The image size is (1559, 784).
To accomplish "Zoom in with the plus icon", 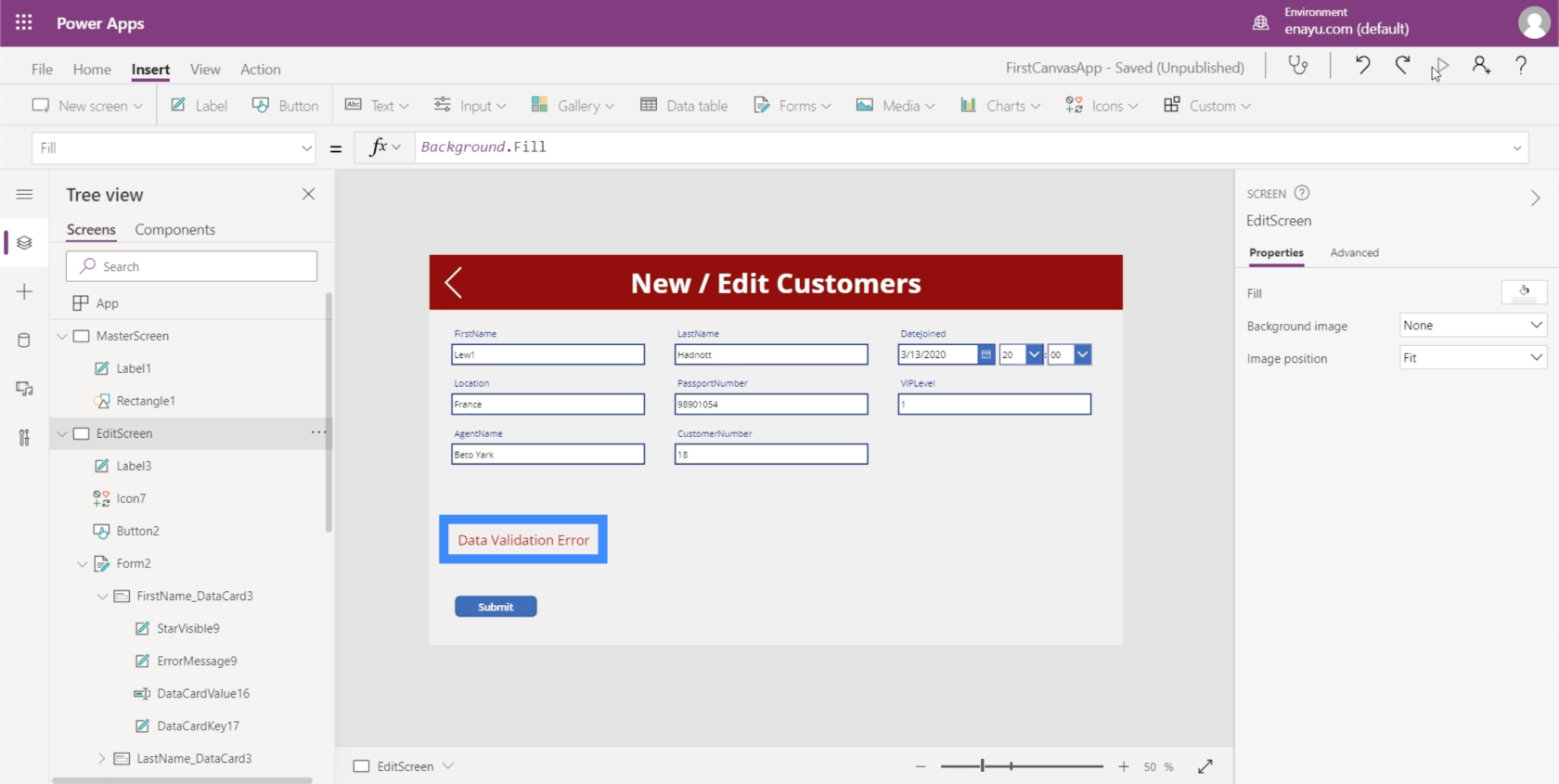I will tap(1124, 766).
